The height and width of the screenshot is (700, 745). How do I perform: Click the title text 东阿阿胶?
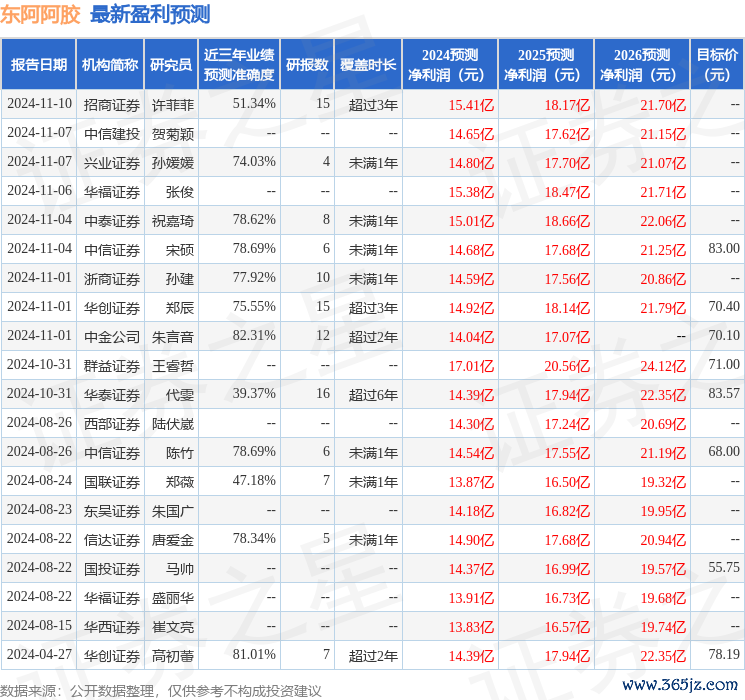tap(40, 15)
